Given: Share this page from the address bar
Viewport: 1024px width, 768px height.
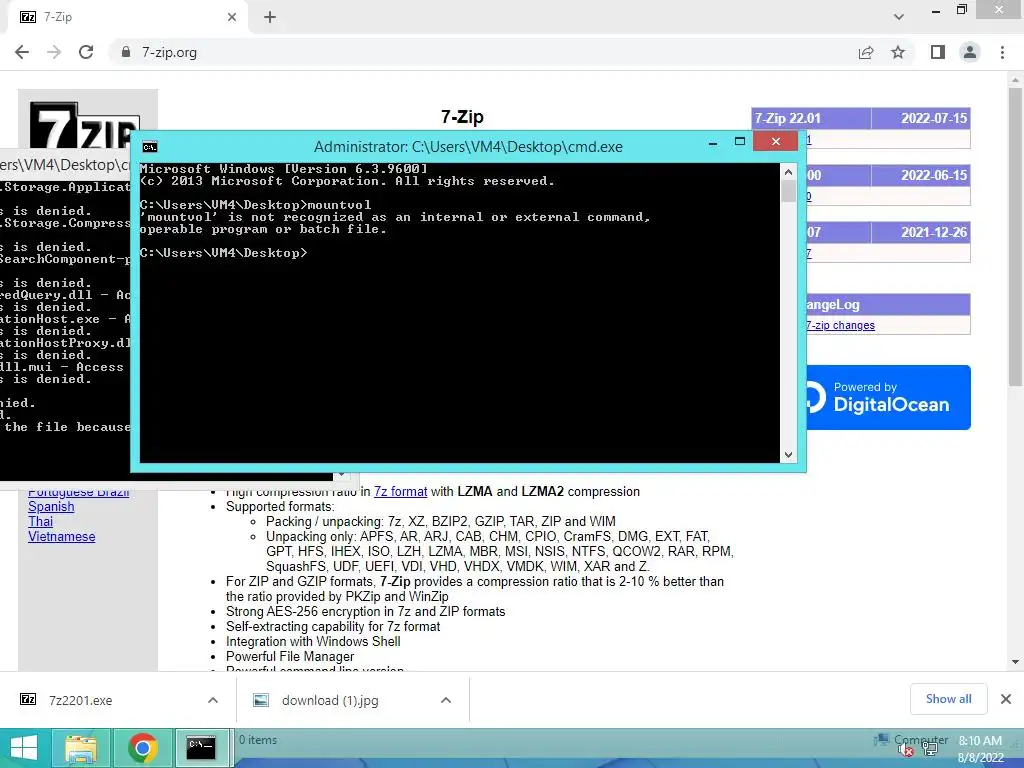Looking at the screenshot, I should click(866, 52).
